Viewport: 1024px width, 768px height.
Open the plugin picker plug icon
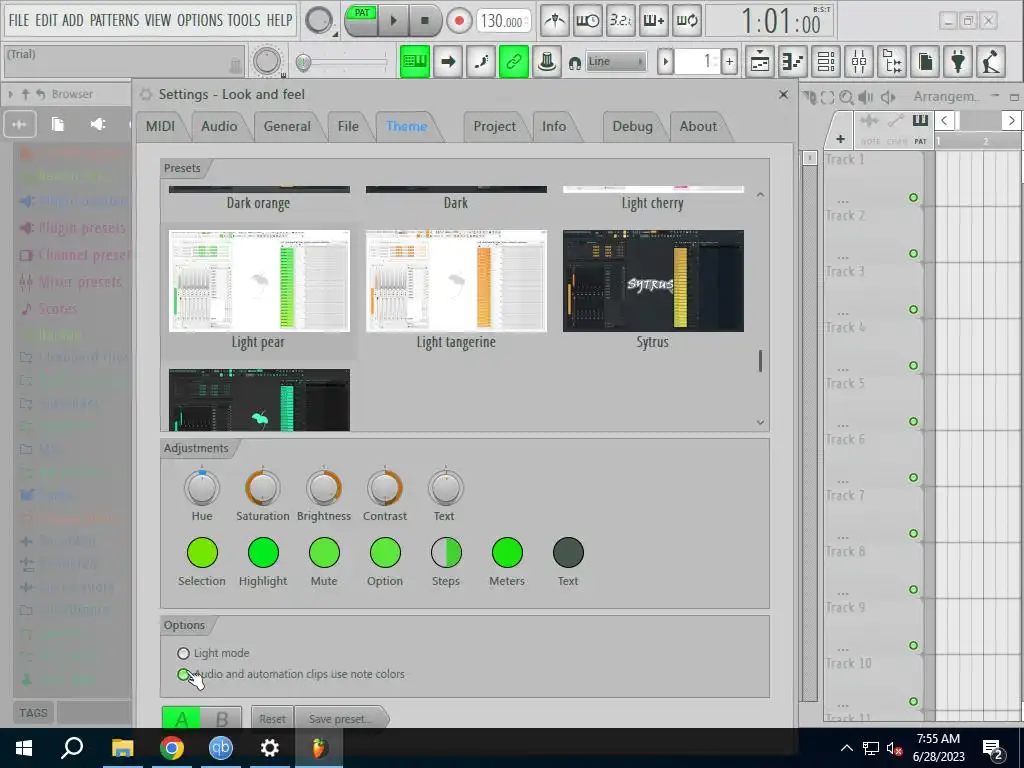pyautogui.click(x=958, y=61)
